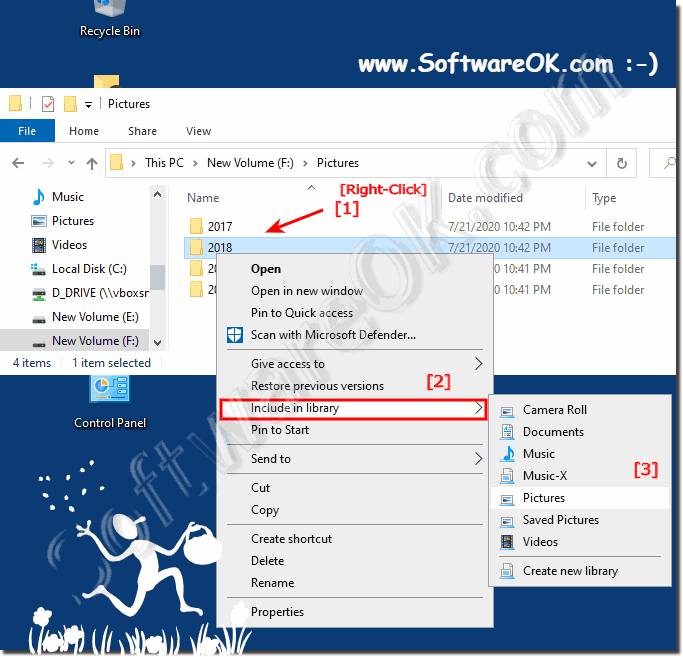Viewport: 683px width, 657px height.
Task: Select Music in the navigation pane
Action: 68,197
